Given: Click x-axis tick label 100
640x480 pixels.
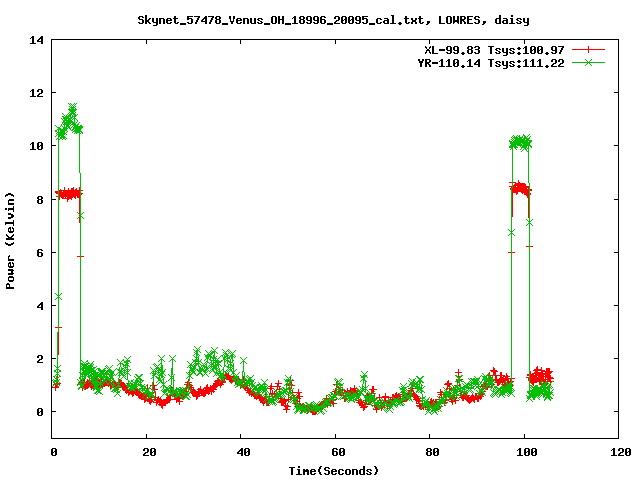Looking at the screenshot, I should [x=527, y=452].
